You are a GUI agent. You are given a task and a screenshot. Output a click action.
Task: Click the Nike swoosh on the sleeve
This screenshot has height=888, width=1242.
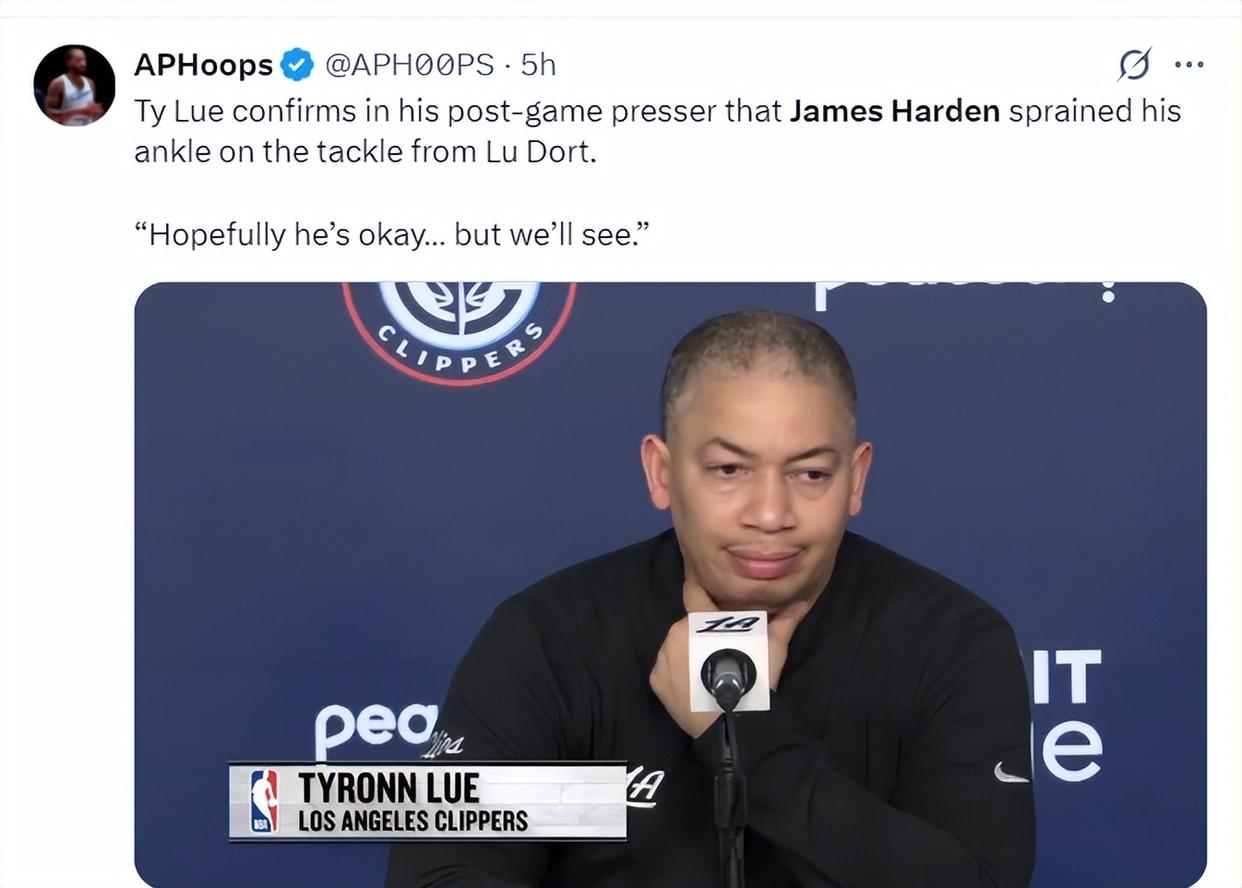click(x=1012, y=772)
